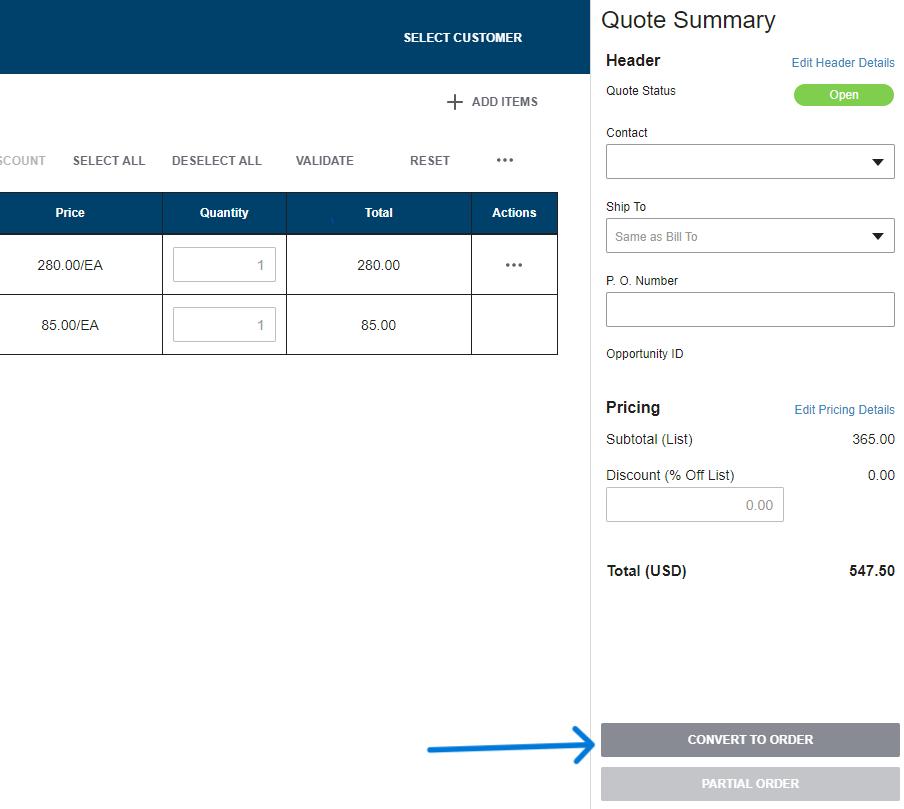Click Reset in the toolbar

click(x=430, y=161)
